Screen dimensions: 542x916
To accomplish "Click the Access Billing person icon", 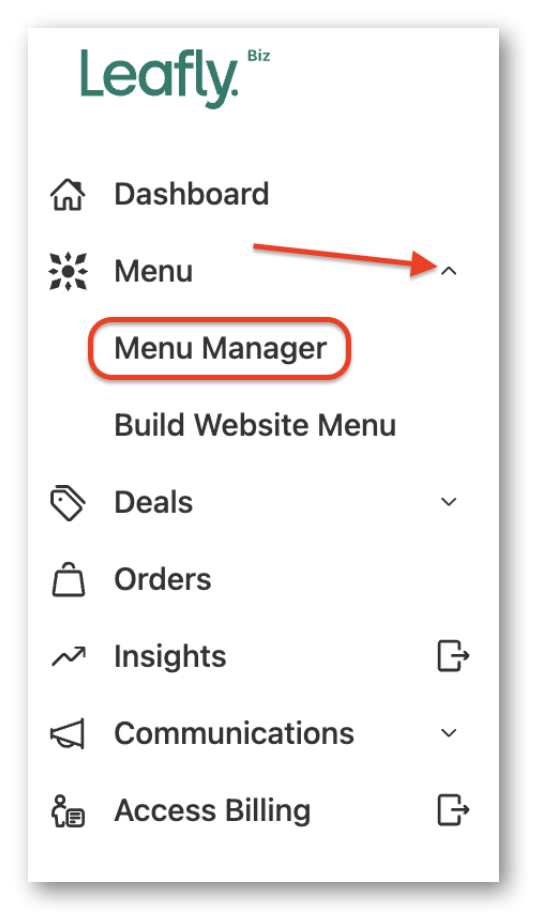I will point(68,810).
